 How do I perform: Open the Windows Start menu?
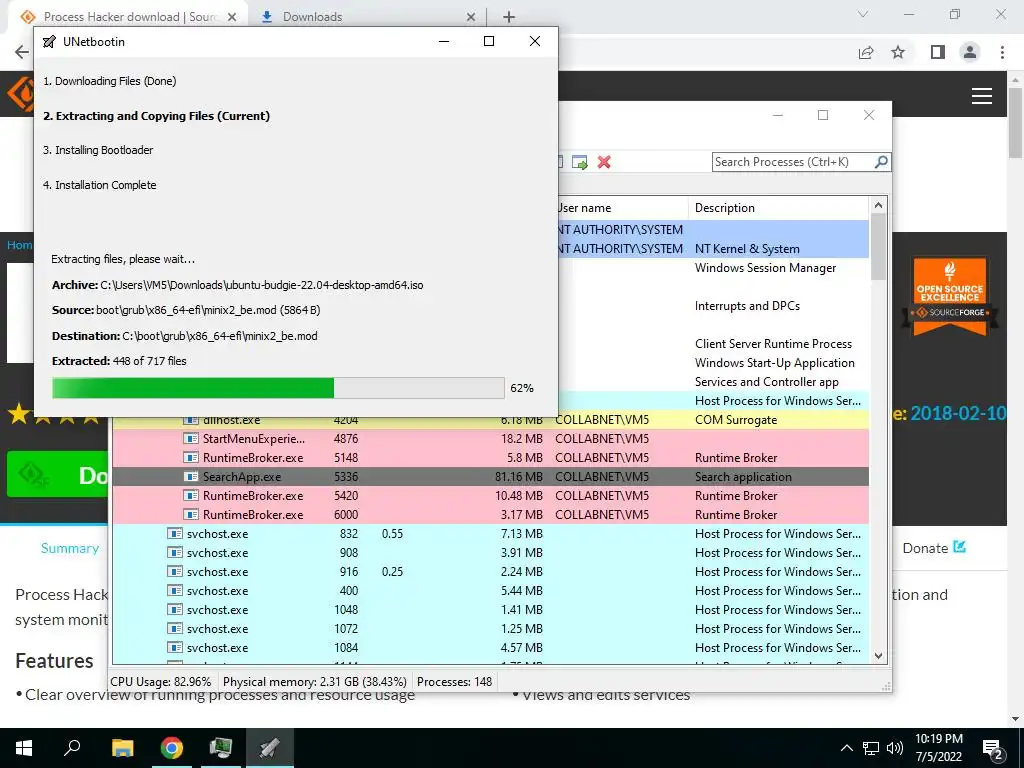point(24,748)
